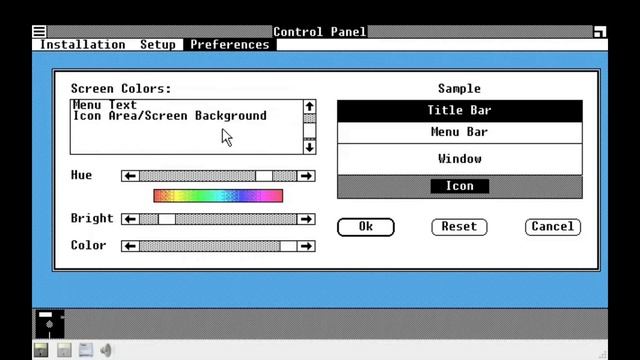Click the first floppy drive icon in the emulator bar
This screenshot has width=640, height=360.
point(41,350)
